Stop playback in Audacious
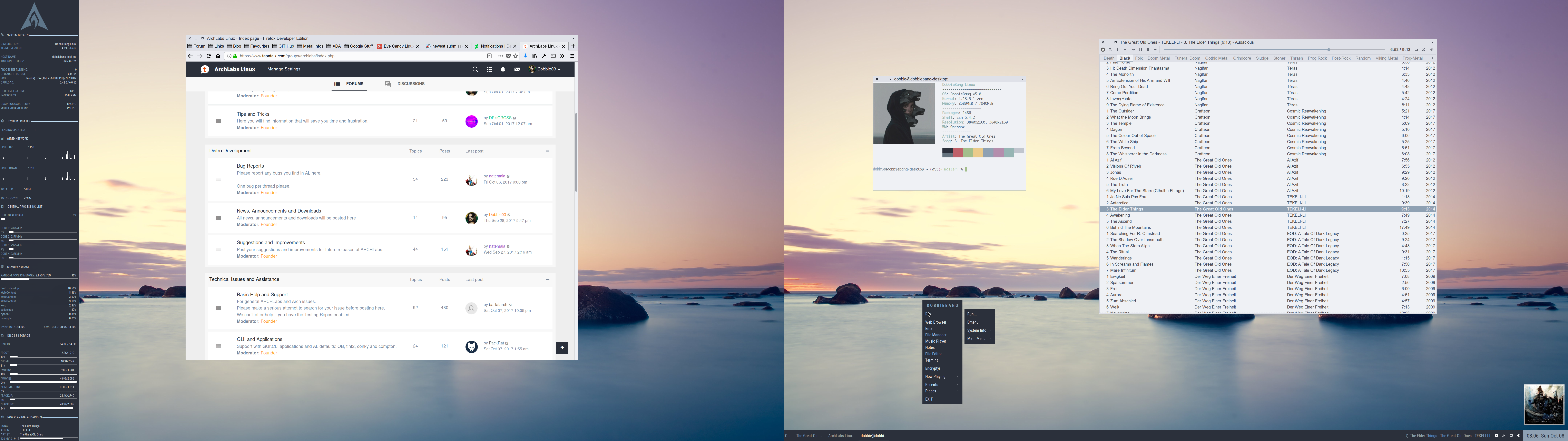Viewport: 1568px width, 441px height. (1148, 50)
